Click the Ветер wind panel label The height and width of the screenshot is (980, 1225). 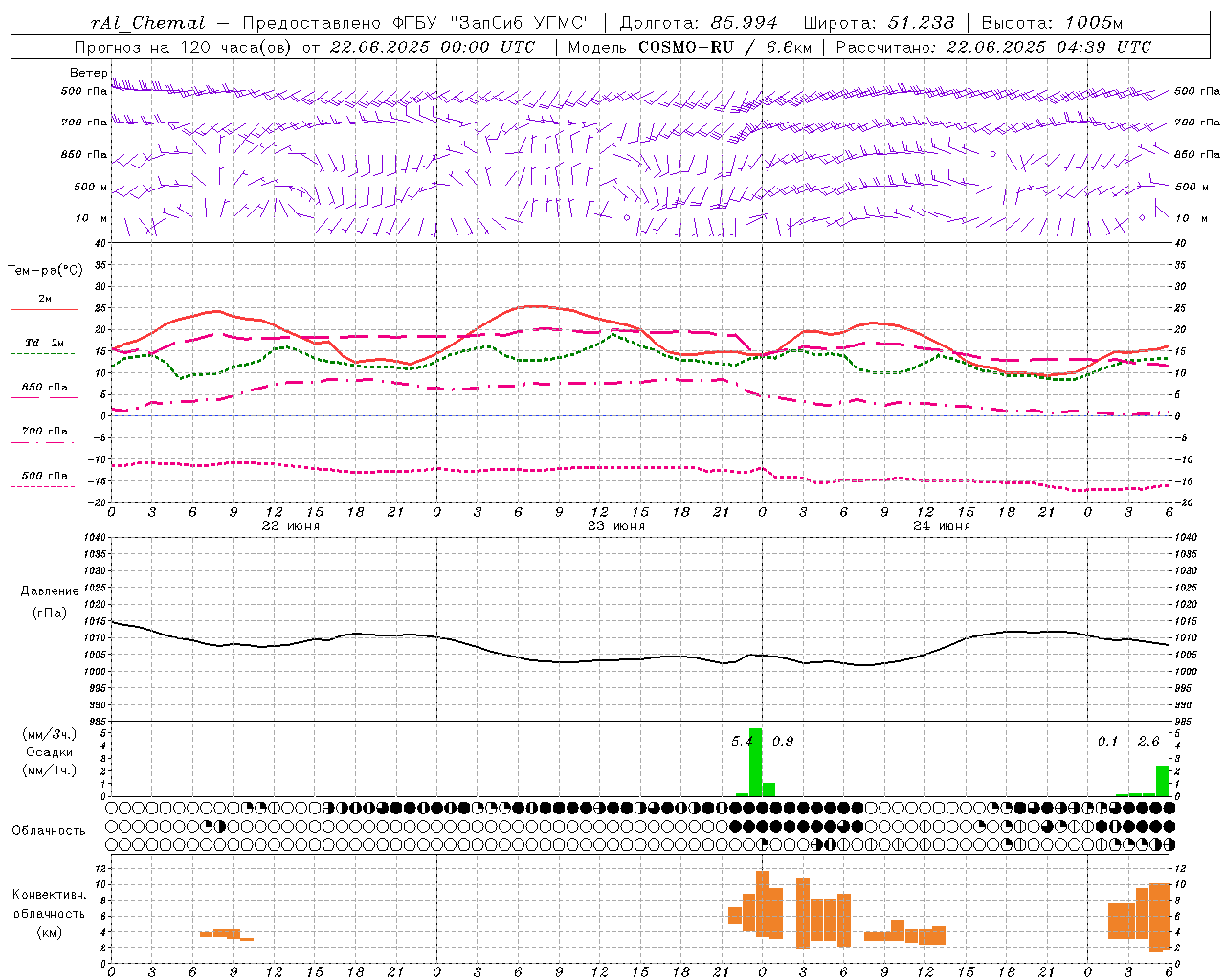coord(88,73)
